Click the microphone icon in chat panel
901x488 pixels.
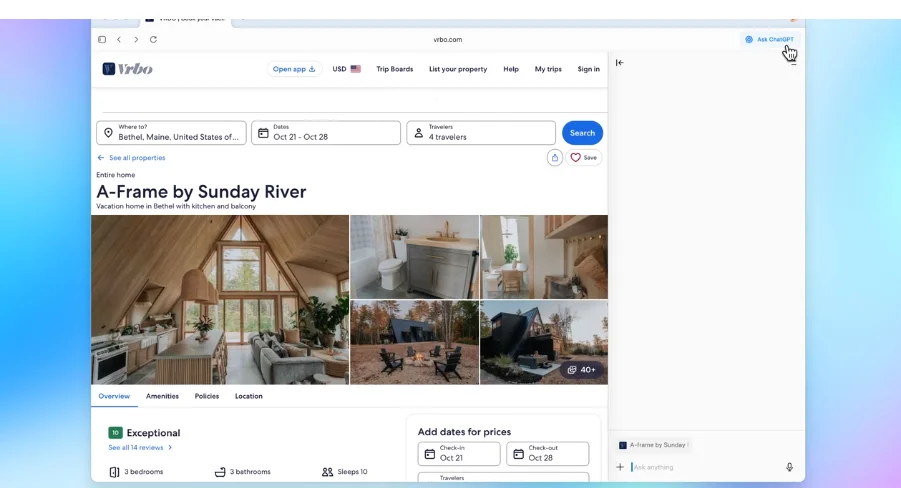click(x=789, y=467)
